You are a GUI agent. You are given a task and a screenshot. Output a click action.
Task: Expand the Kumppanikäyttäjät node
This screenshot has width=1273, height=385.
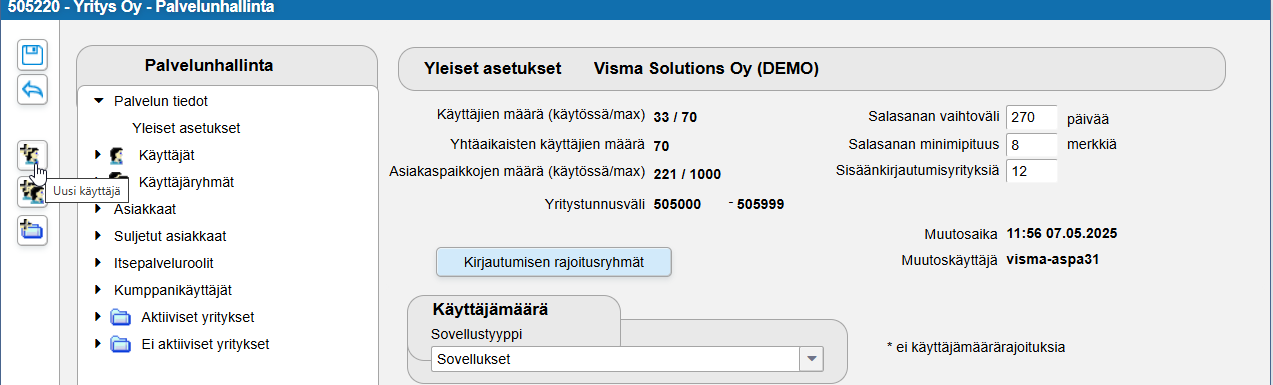click(98, 290)
